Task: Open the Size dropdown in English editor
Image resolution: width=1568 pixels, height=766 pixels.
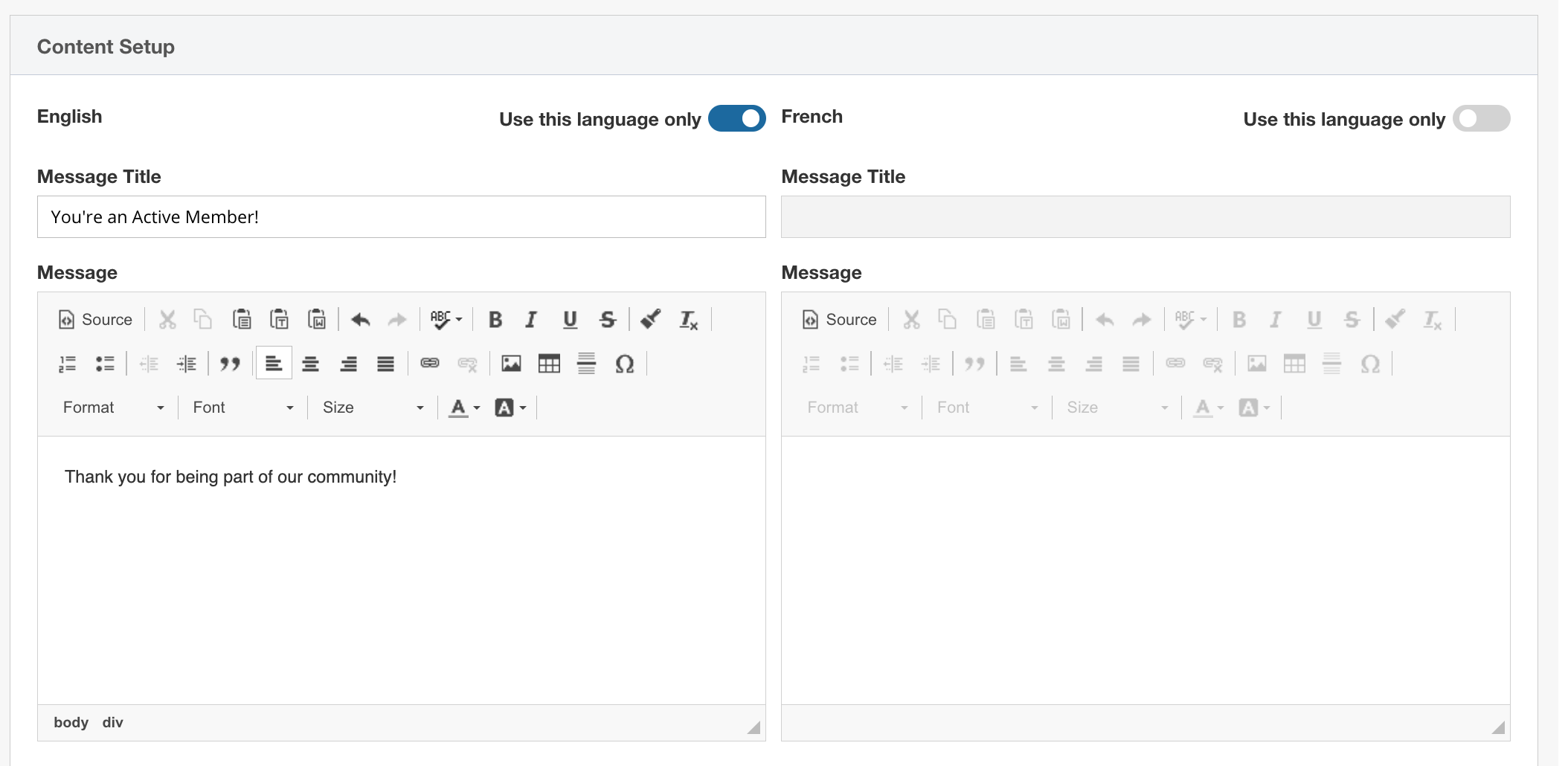Action: click(373, 408)
